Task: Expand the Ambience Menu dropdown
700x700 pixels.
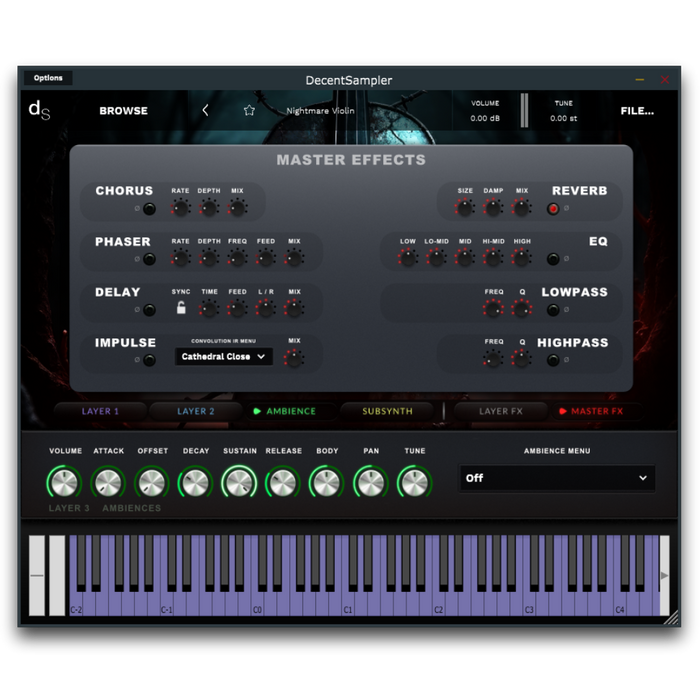Action: click(557, 478)
